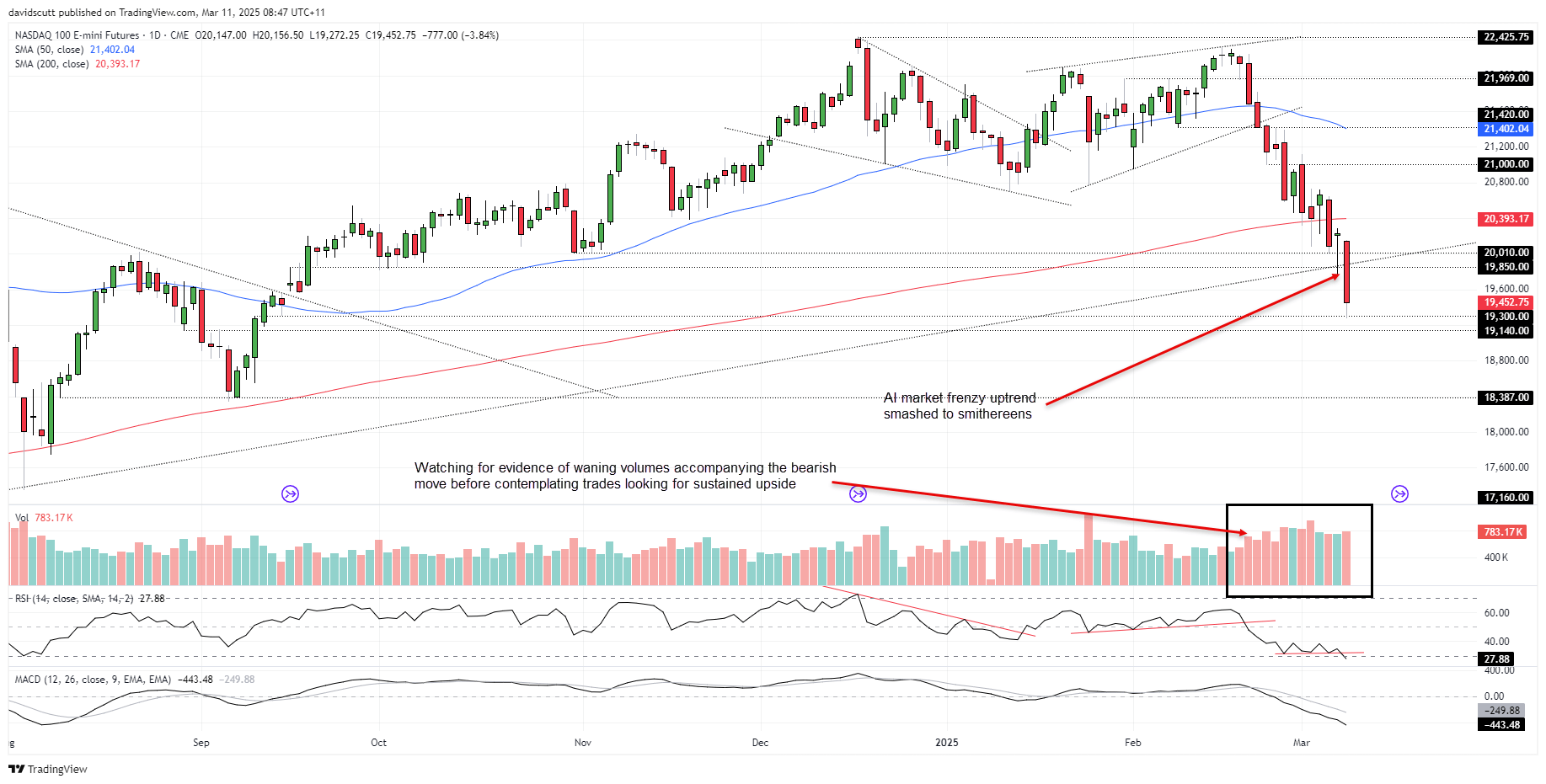Select the 'Vol' volume indicator legend
The height and width of the screenshot is (784, 1546).
point(22,518)
